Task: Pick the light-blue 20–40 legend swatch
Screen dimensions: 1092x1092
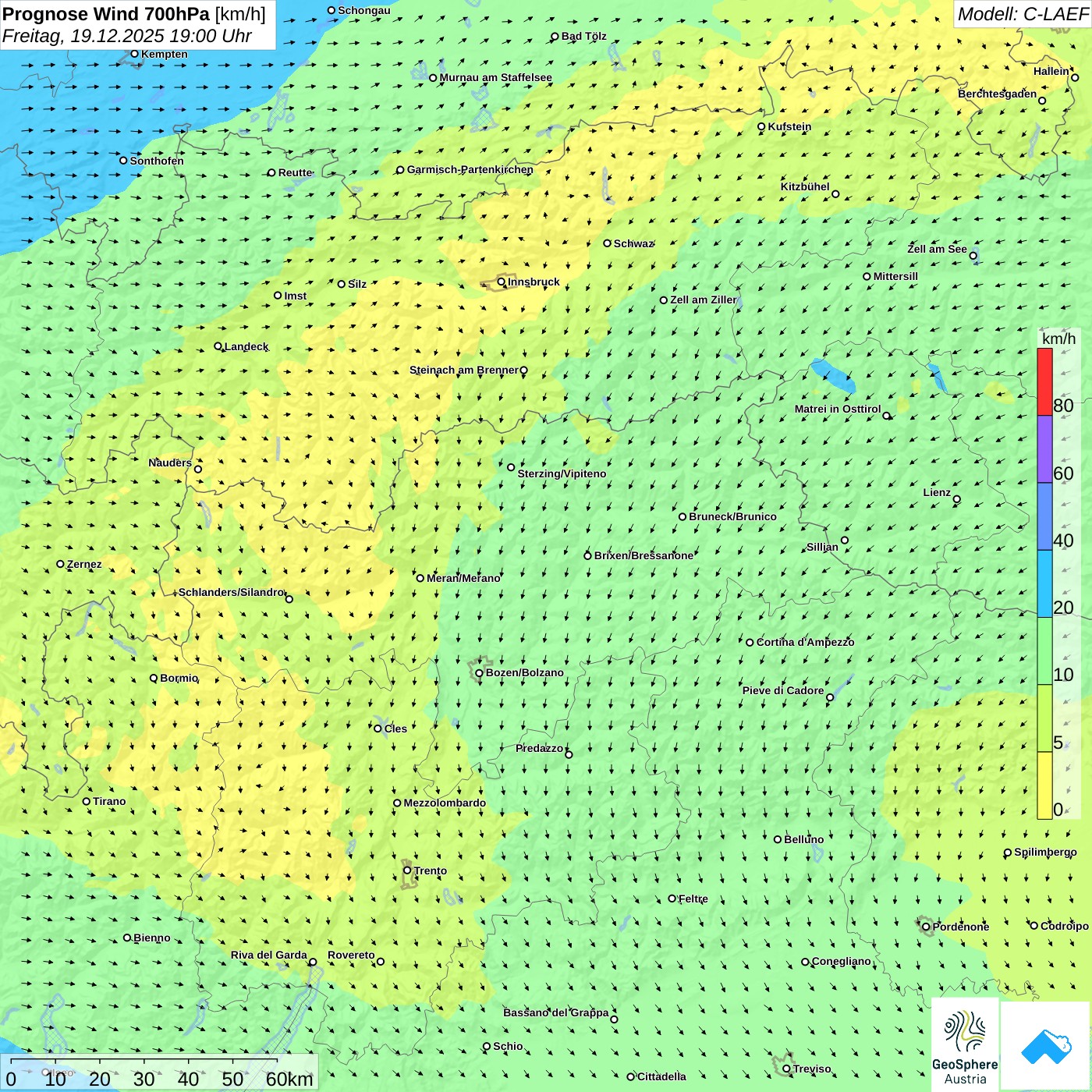Action: (x=1044, y=584)
